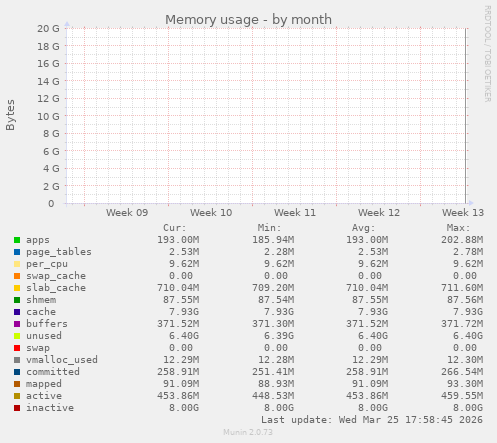The image size is (497, 443).
Task: Select the 'unused' legend label
Action: (44, 336)
